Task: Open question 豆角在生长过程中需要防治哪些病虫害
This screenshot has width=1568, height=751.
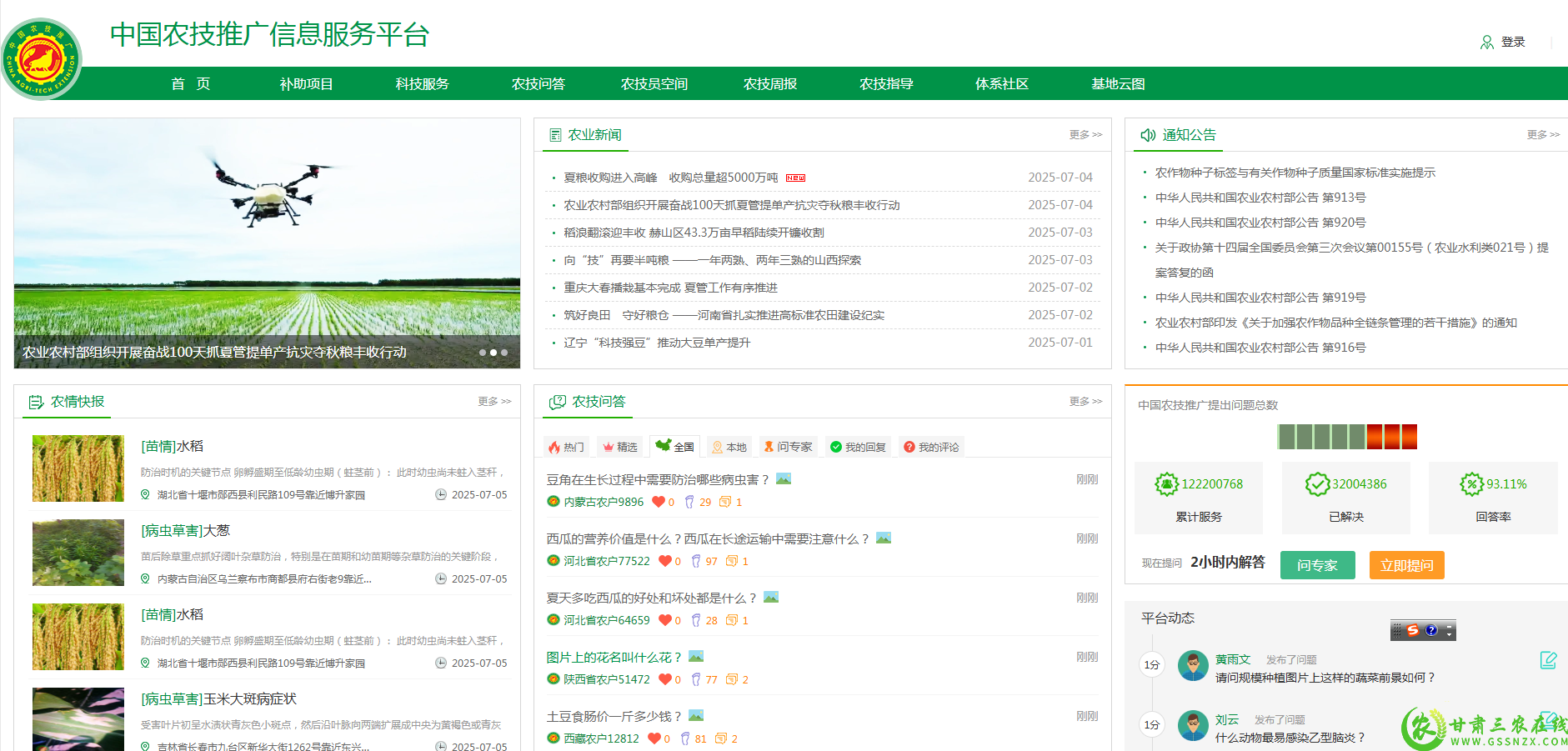Action: (658, 479)
